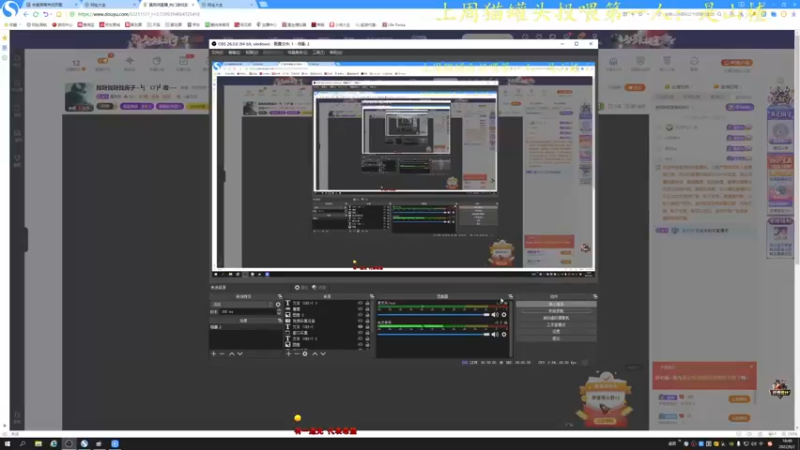800x450 pixels.
Task: Click the favorites star in browser sidebar
Action: [x=5, y=38]
